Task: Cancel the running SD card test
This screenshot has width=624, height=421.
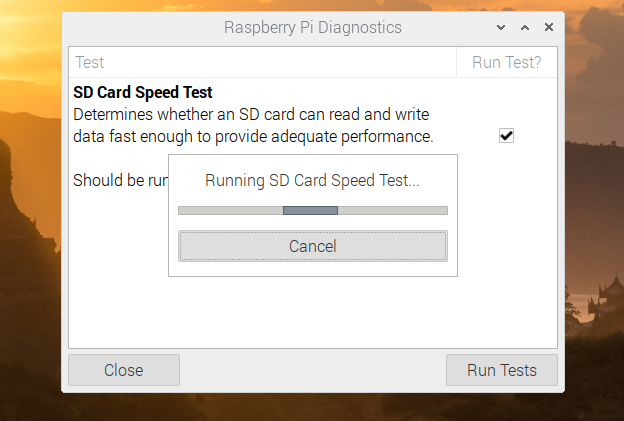Action: [x=313, y=246]
